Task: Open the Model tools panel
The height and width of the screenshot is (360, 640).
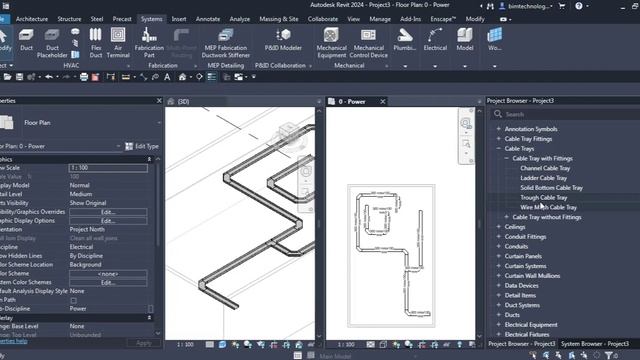Action: pyautogui.click(x=465, y=40)
